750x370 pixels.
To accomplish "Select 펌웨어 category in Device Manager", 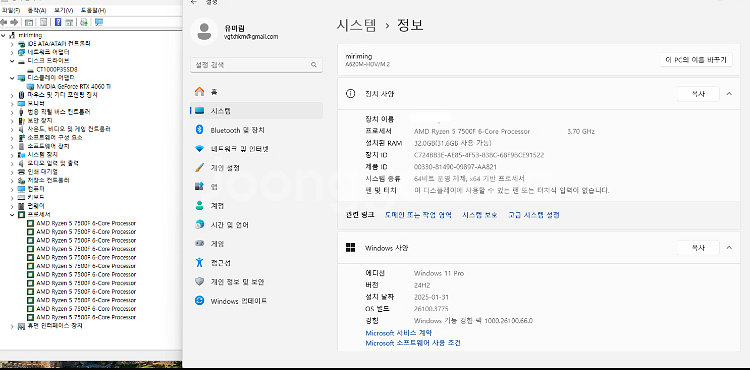I will (36, 206).
